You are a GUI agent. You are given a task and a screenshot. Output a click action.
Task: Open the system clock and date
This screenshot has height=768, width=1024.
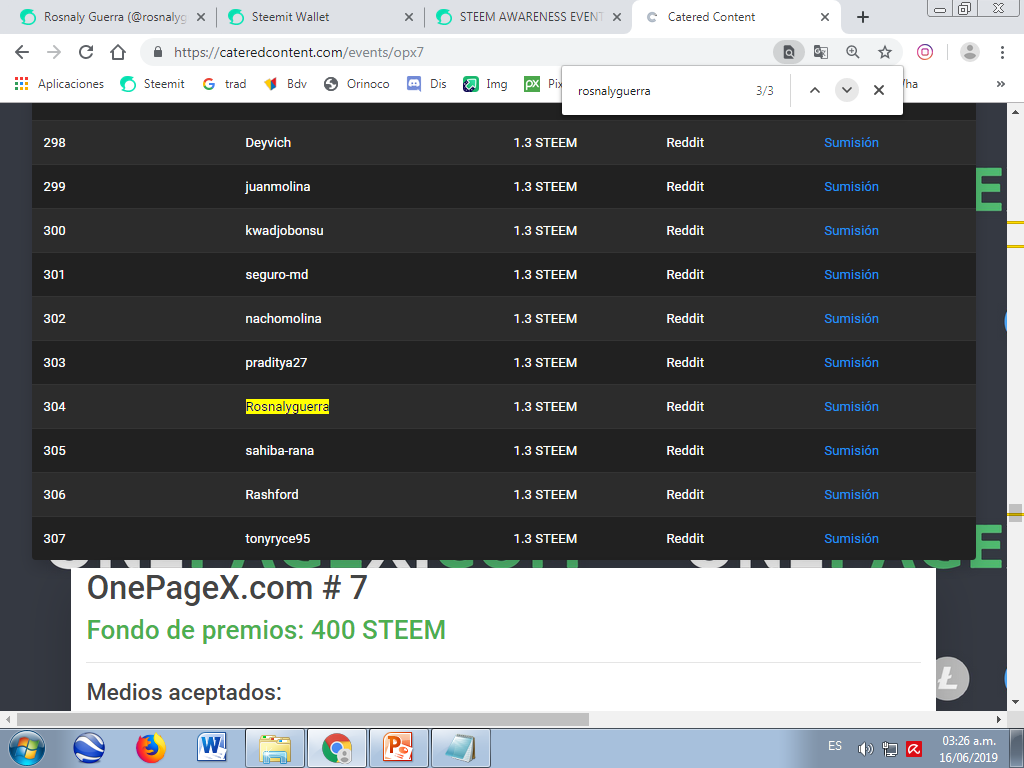coord(968,749)
